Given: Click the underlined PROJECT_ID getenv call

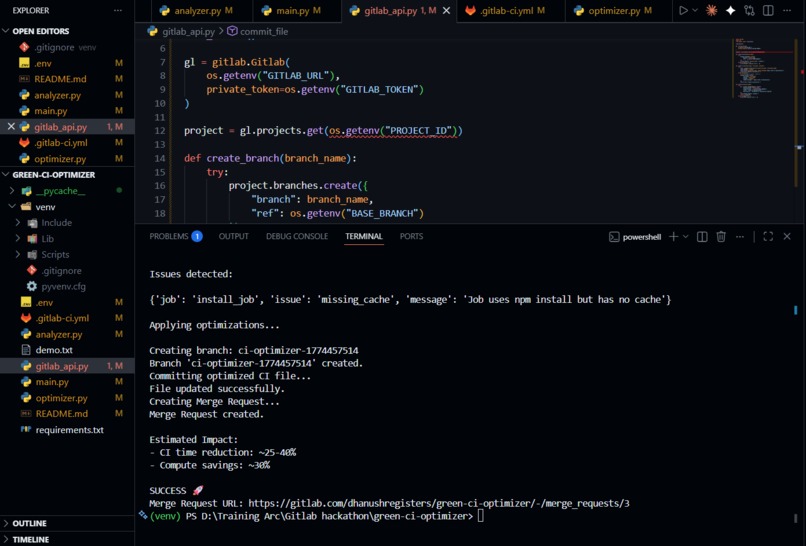Looking at the screenshot, I should coord(393,131).
